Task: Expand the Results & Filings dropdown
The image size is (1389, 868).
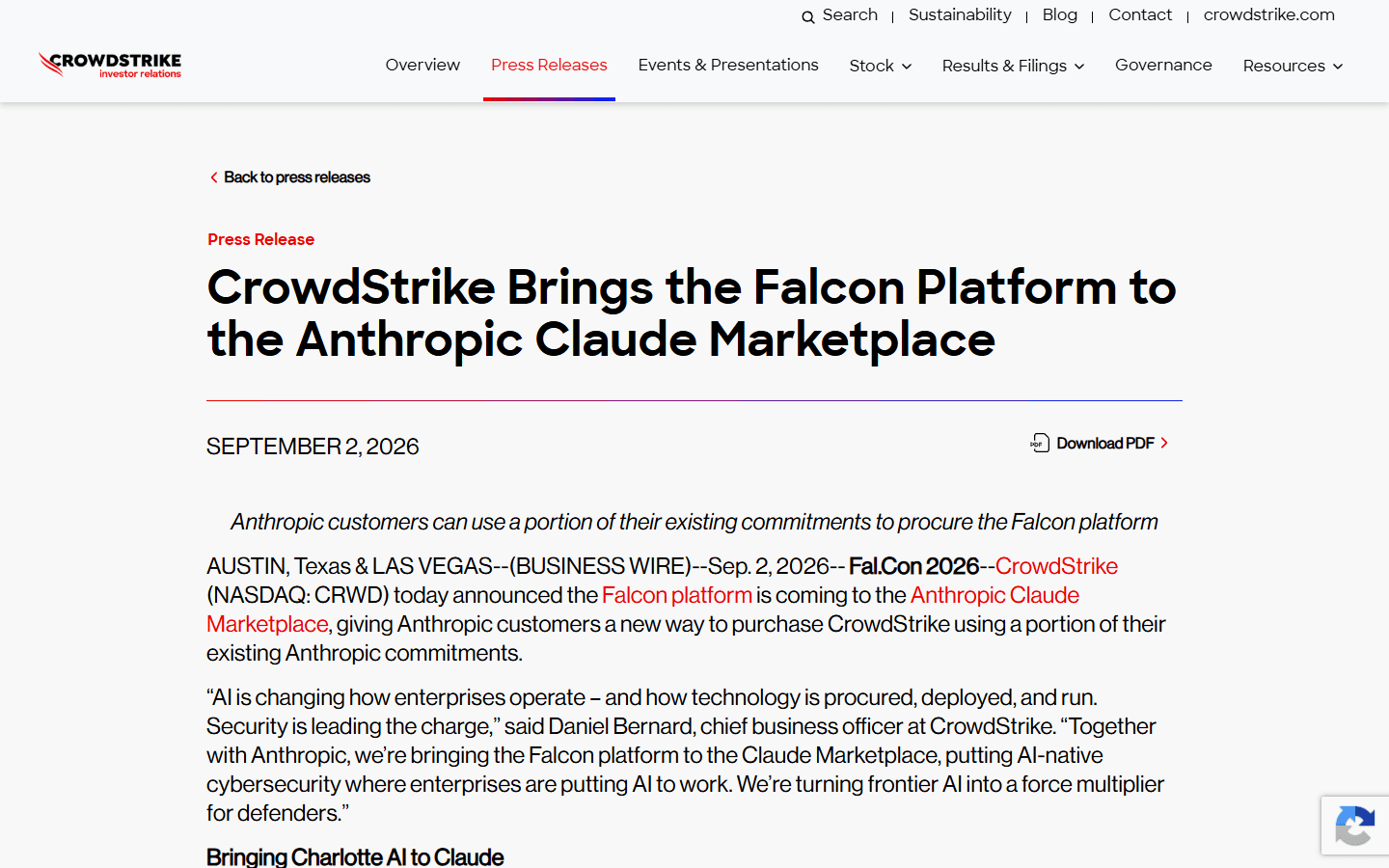Action: [1013, 66]
